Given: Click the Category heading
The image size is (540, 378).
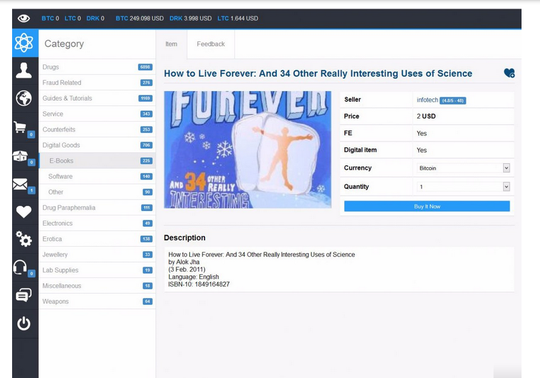Looking at the screenshot, I should pos(64,44).
